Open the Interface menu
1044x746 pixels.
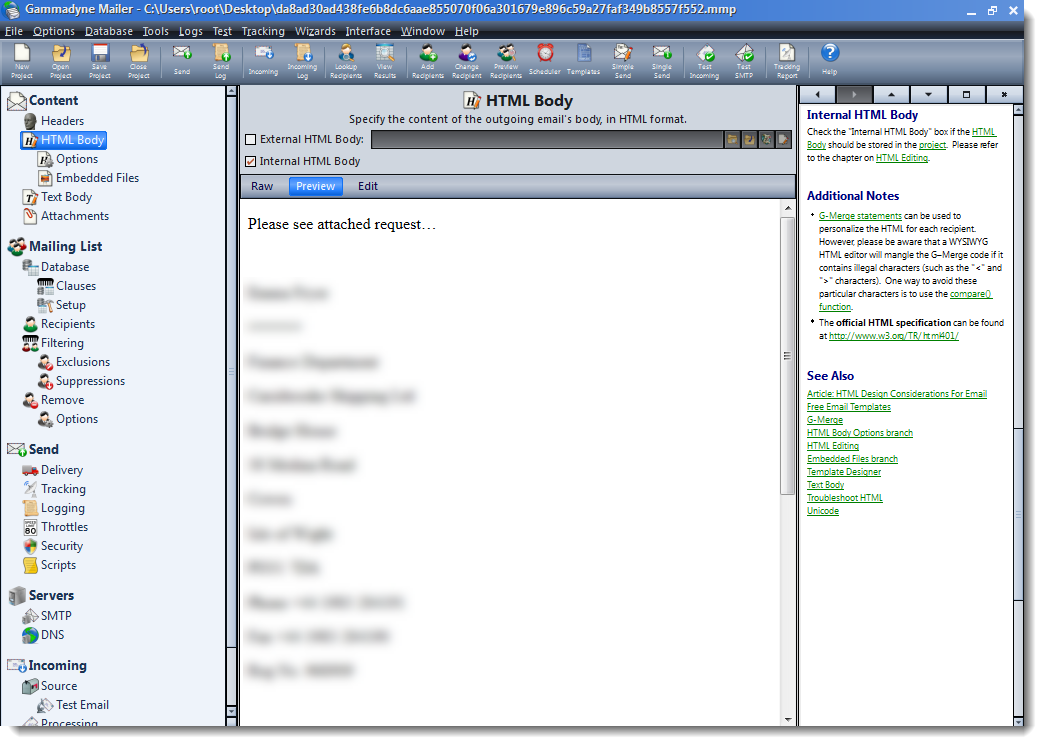(x=368, y=31)
